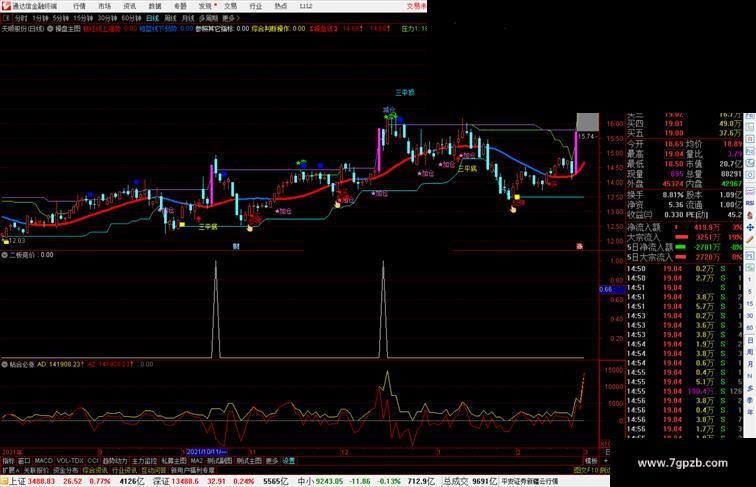Open 设置 in bottom indicator bar
The width and height of the screenshot is (756, 487).
click(x=289, y=461)
